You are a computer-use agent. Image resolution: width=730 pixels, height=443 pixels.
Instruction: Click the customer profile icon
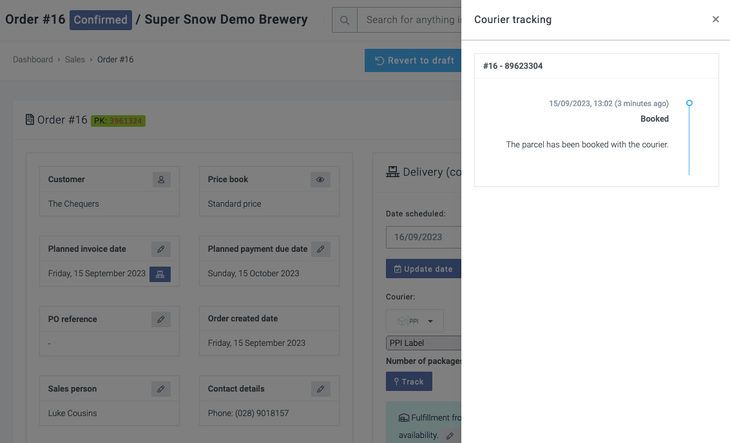point(161,180)
